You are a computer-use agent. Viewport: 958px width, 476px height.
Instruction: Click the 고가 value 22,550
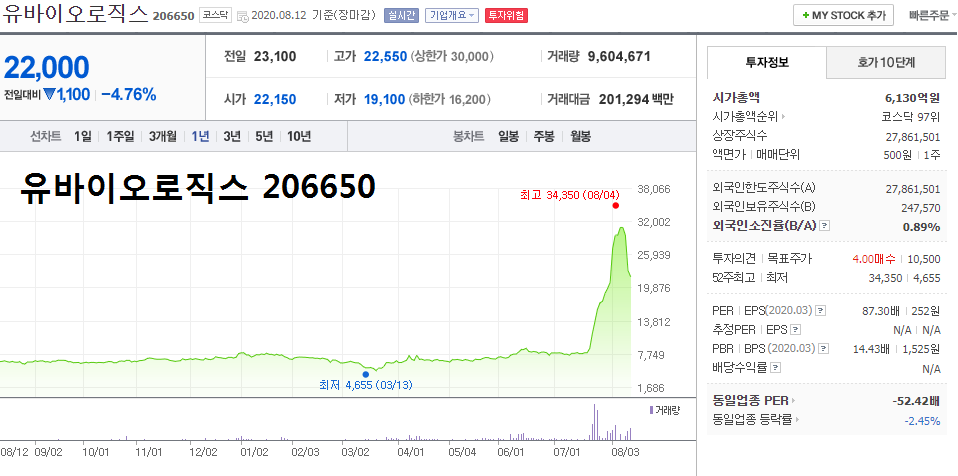(x=386, y=57)
